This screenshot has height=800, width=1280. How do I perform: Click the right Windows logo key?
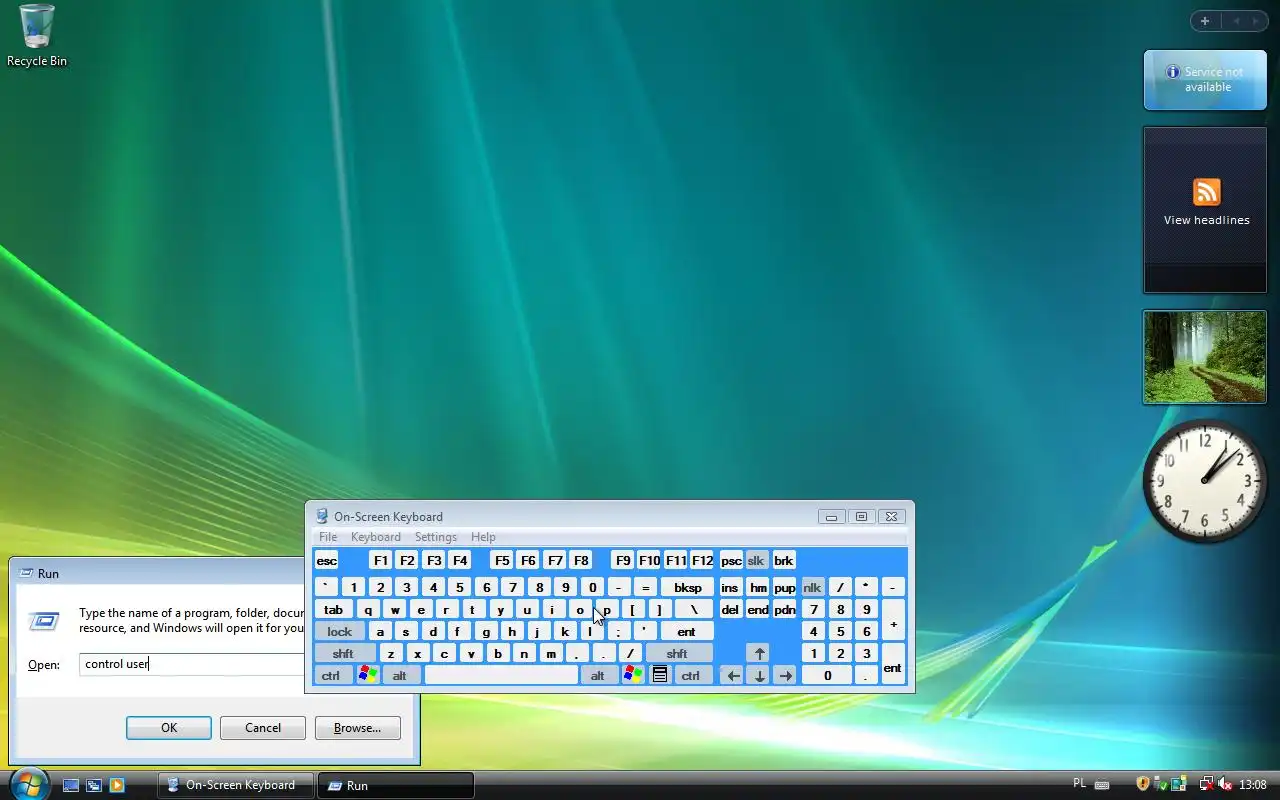633,675
